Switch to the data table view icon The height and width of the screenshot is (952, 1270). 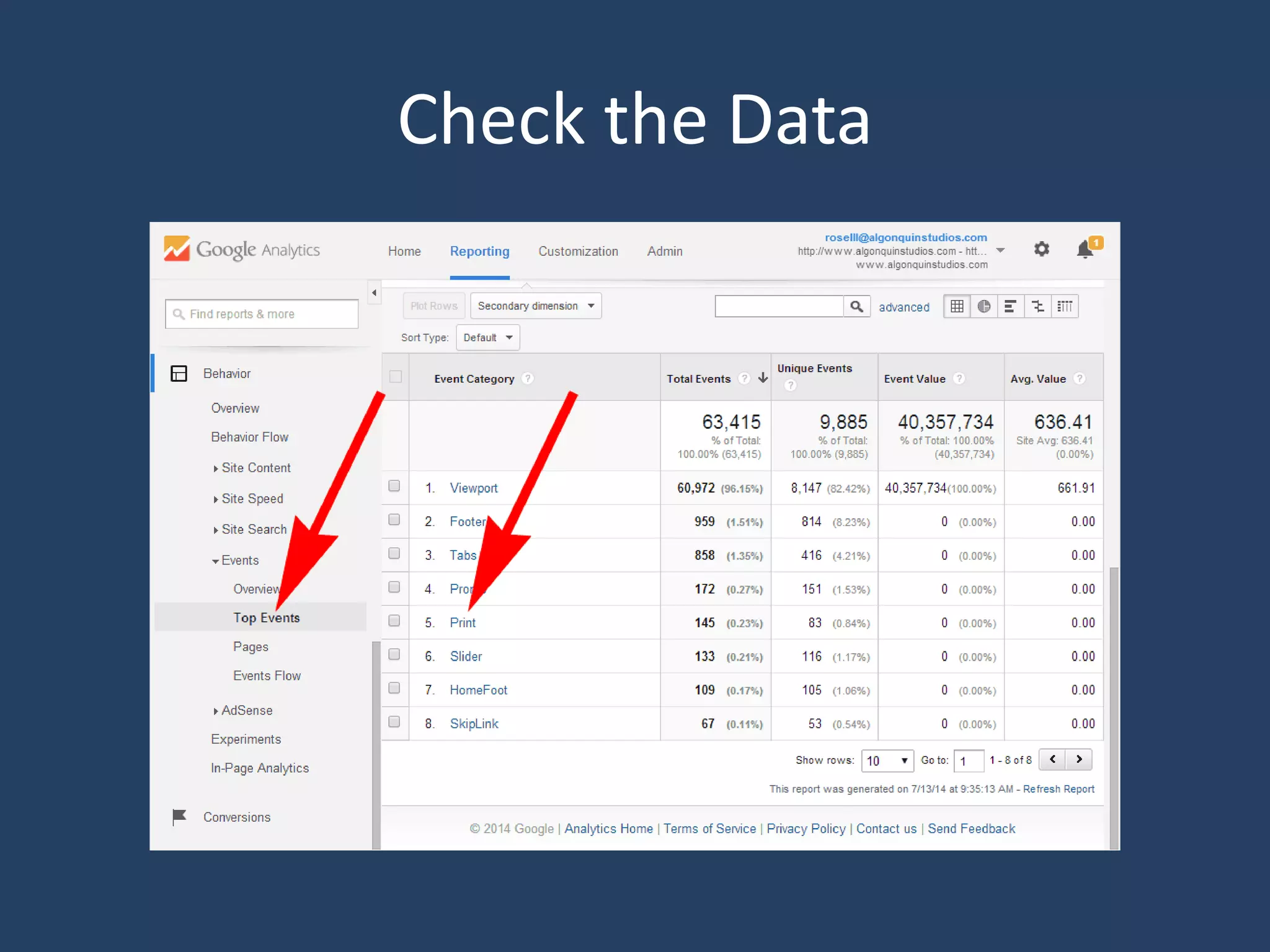coord(957,306)
